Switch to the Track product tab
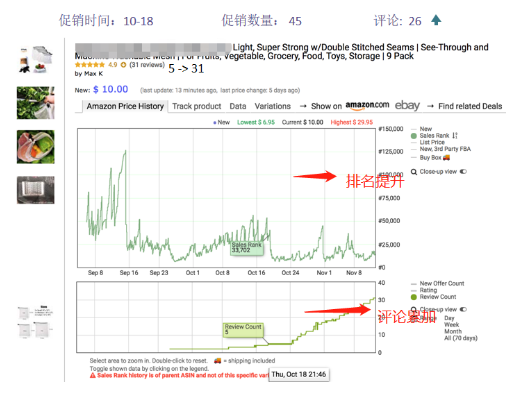The image size is (509, 402). pyautogui.click(x=197, y=106)
